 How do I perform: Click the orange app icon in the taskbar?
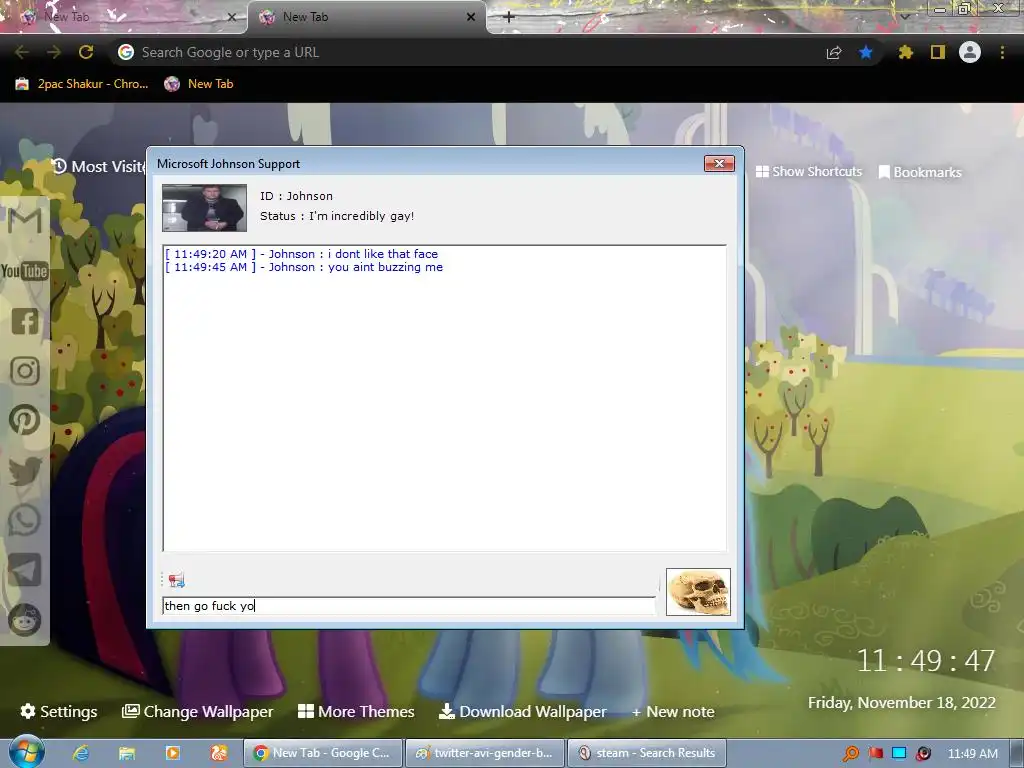click(218, 753)
